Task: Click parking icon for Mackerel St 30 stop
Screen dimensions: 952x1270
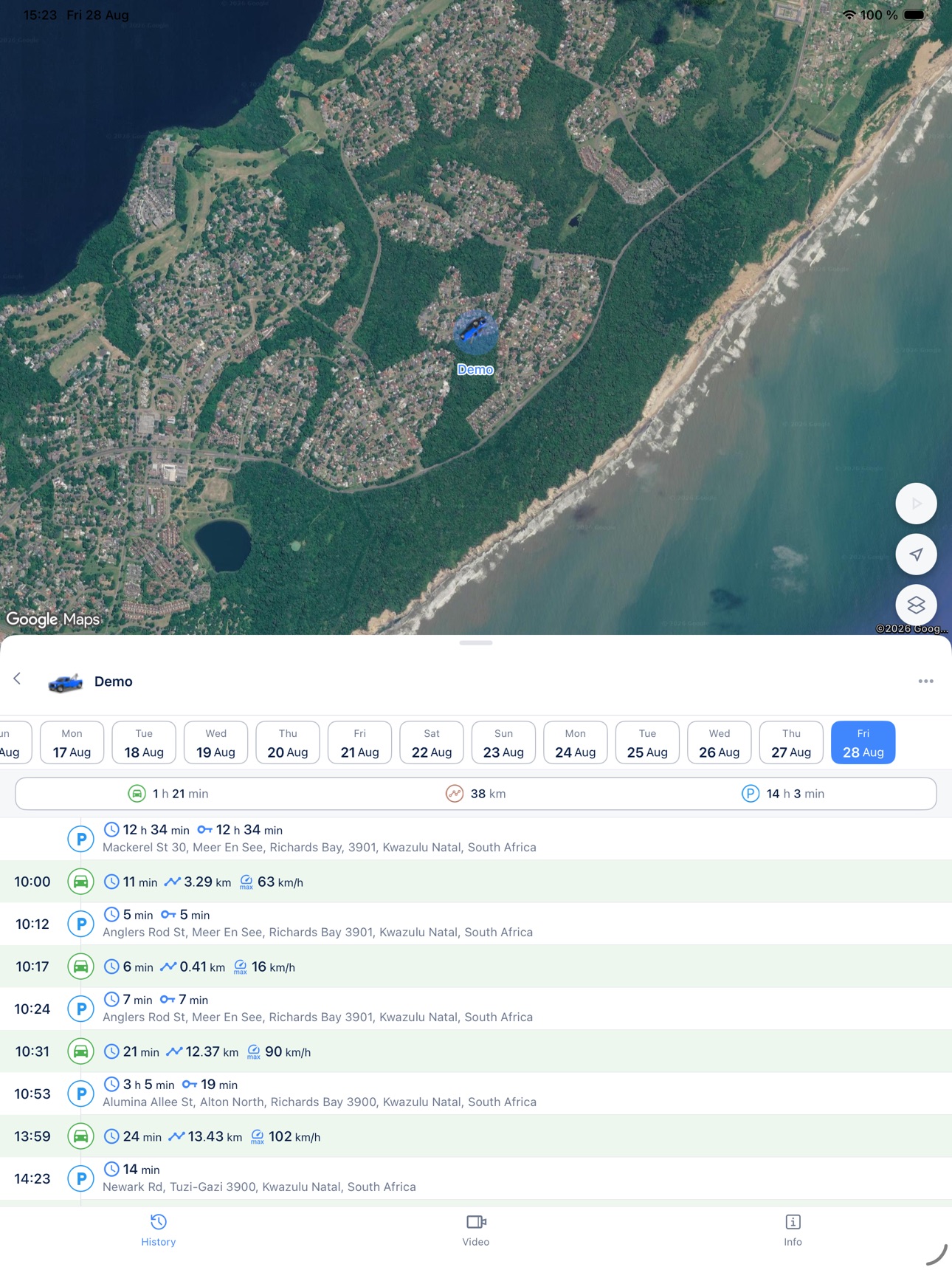Action: click(x=81, y=839)
